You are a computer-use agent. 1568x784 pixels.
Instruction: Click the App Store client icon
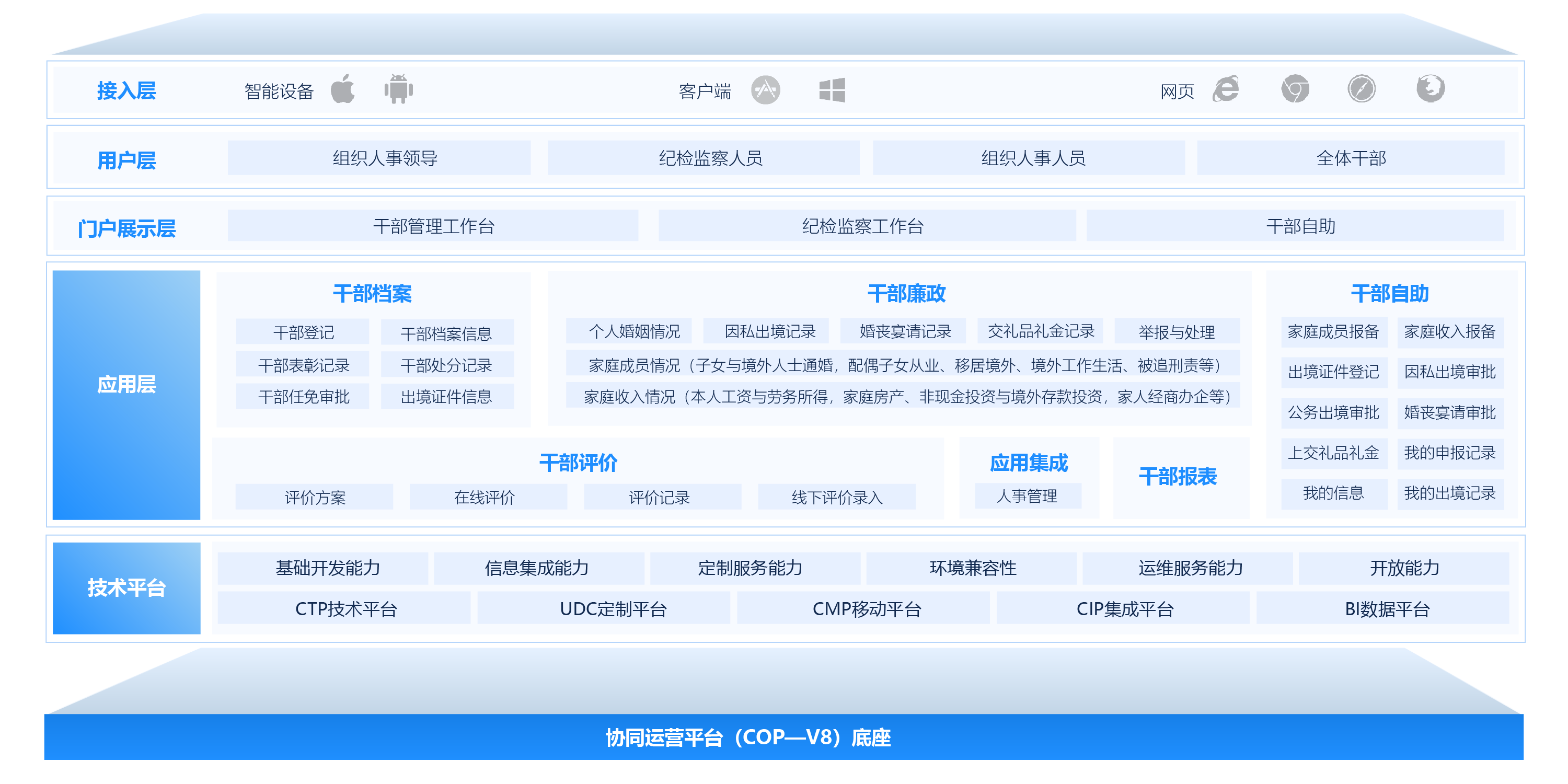coord(765,90)
